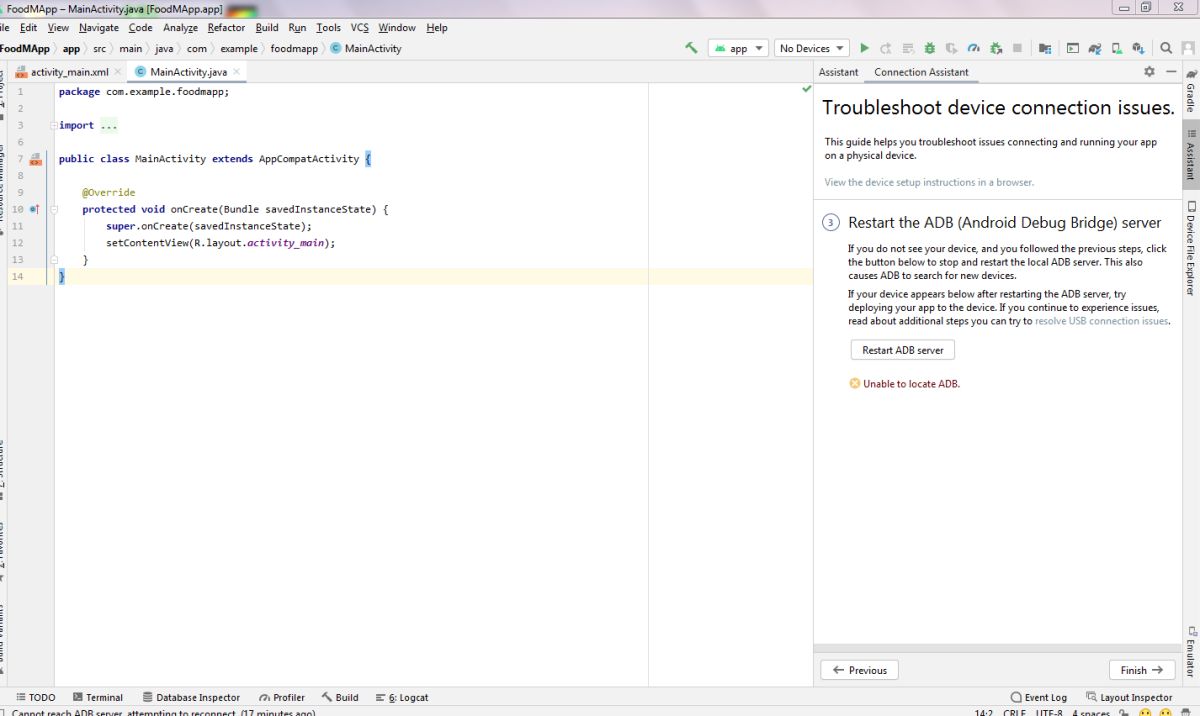The image size is (1200, 716).
Task: Open the Refactor menu
Action: (x=226, y=28)
